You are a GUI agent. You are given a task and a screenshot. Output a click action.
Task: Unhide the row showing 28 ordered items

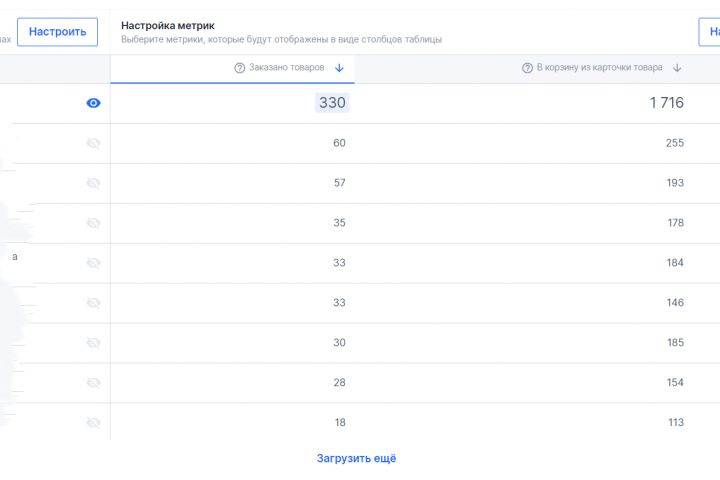(94, 383)
